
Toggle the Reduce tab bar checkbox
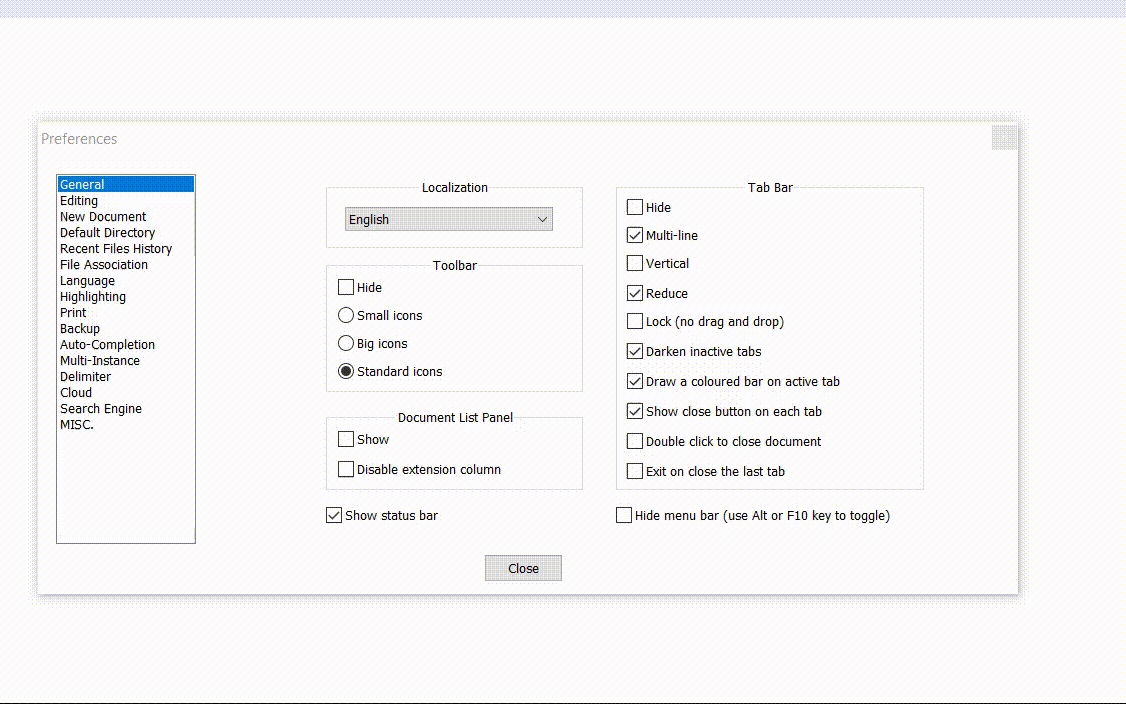point(635,293)
